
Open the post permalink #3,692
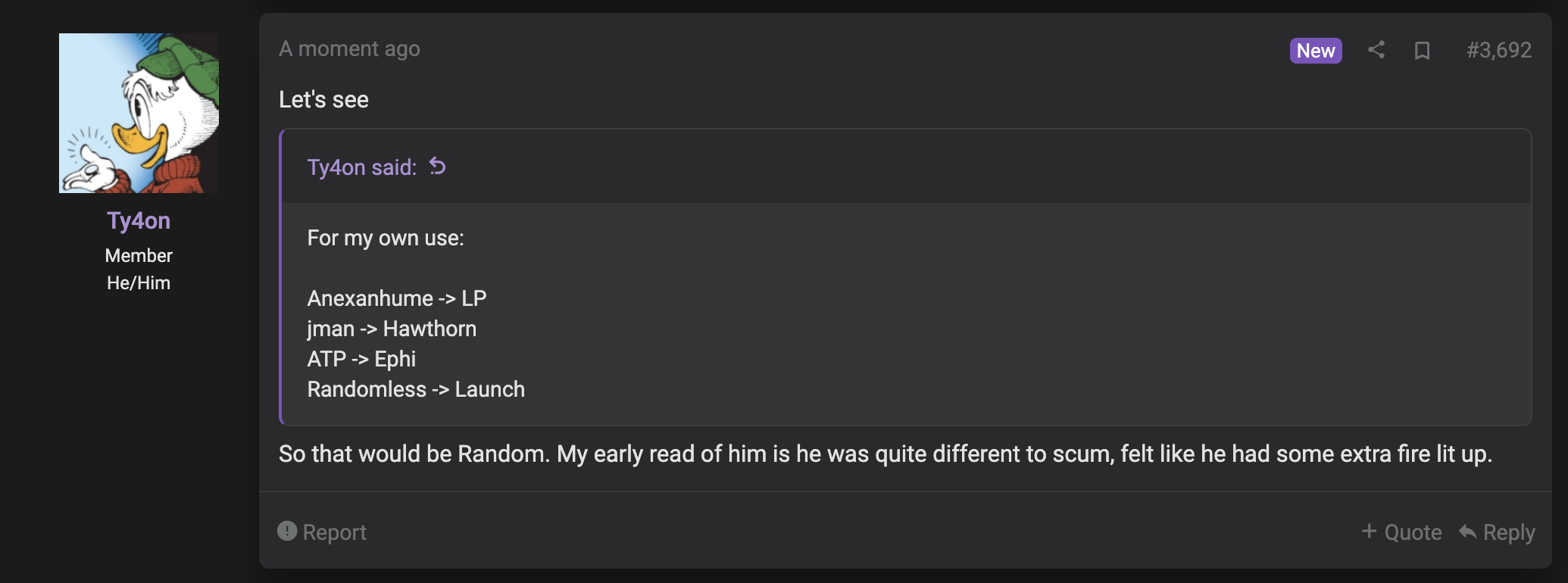pos(1499,50)
